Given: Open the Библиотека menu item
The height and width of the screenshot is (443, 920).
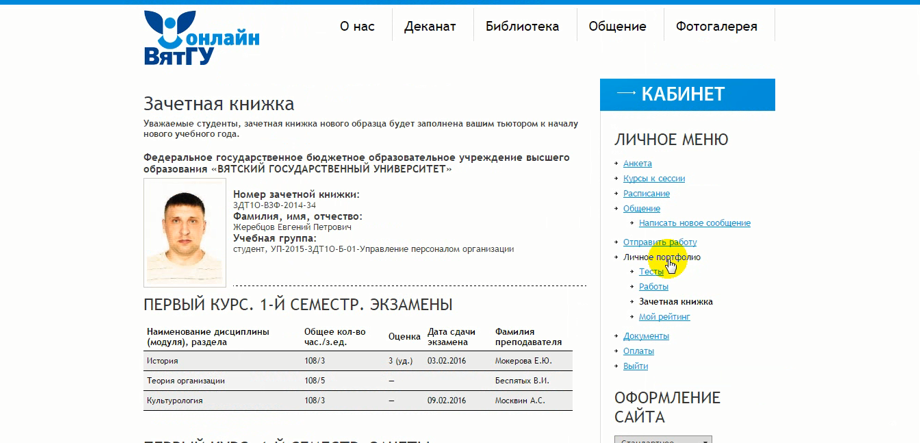Looking at the screenshot, I should click(522, 26).
